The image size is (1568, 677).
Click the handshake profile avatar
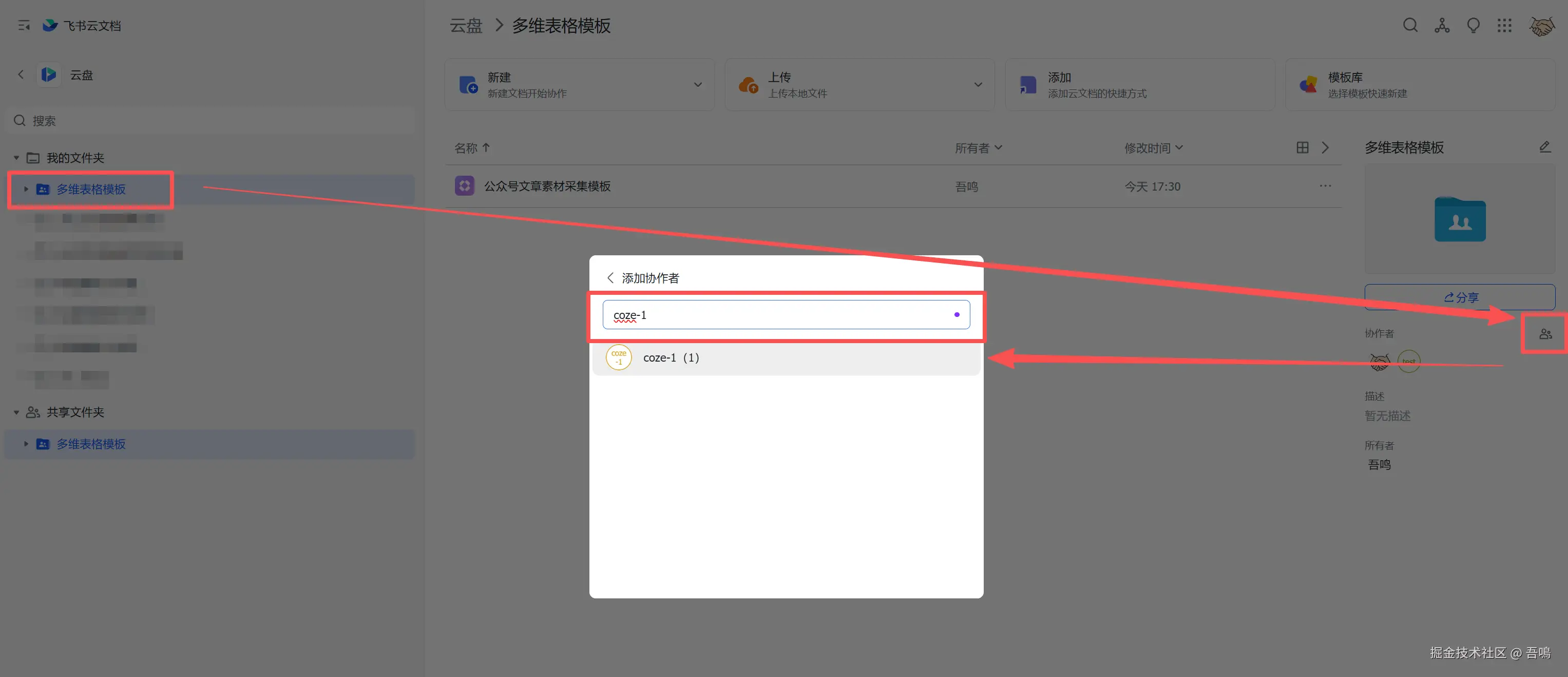pyautogui.click(x=1541, y=26)
